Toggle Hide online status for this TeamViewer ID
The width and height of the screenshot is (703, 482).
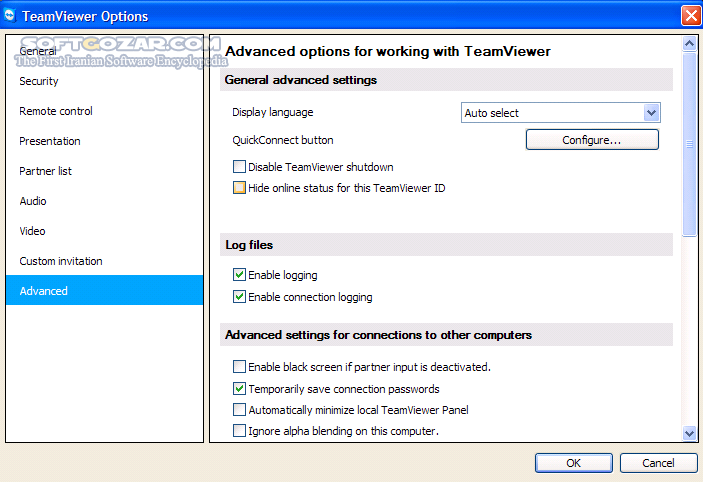[x=239, y=187]
